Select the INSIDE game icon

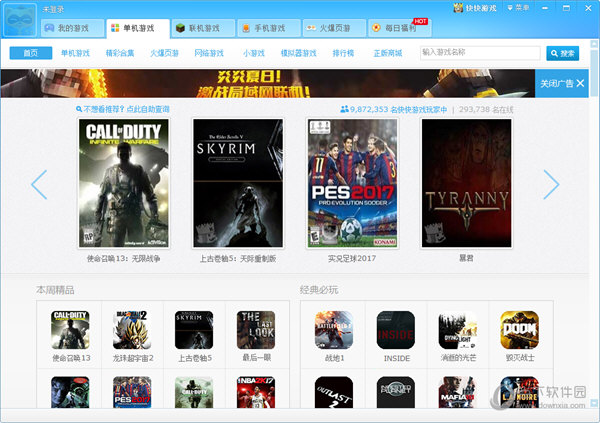coord(395,329)
